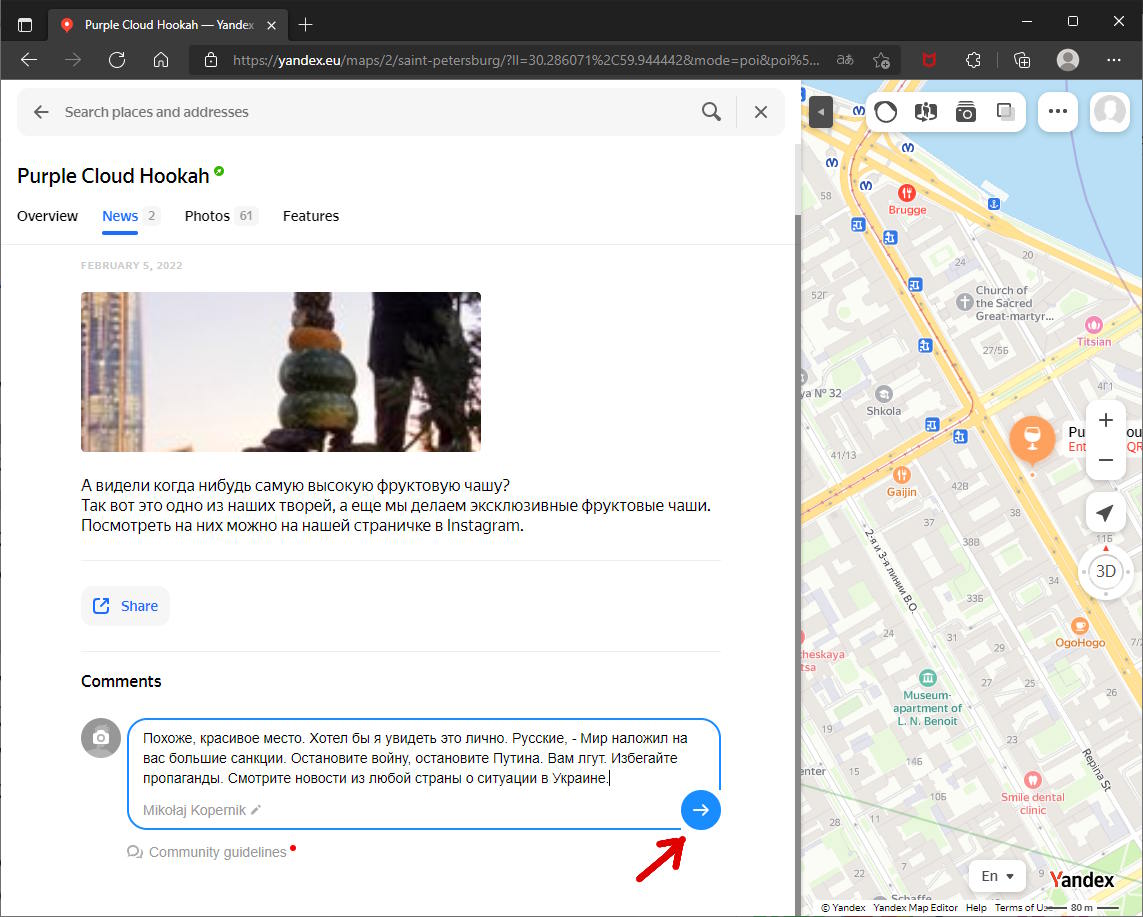The image size is (1143, 917).
Task: Select the Museum-apartment of L. N. Benoit marker
Action: [927, 678]
